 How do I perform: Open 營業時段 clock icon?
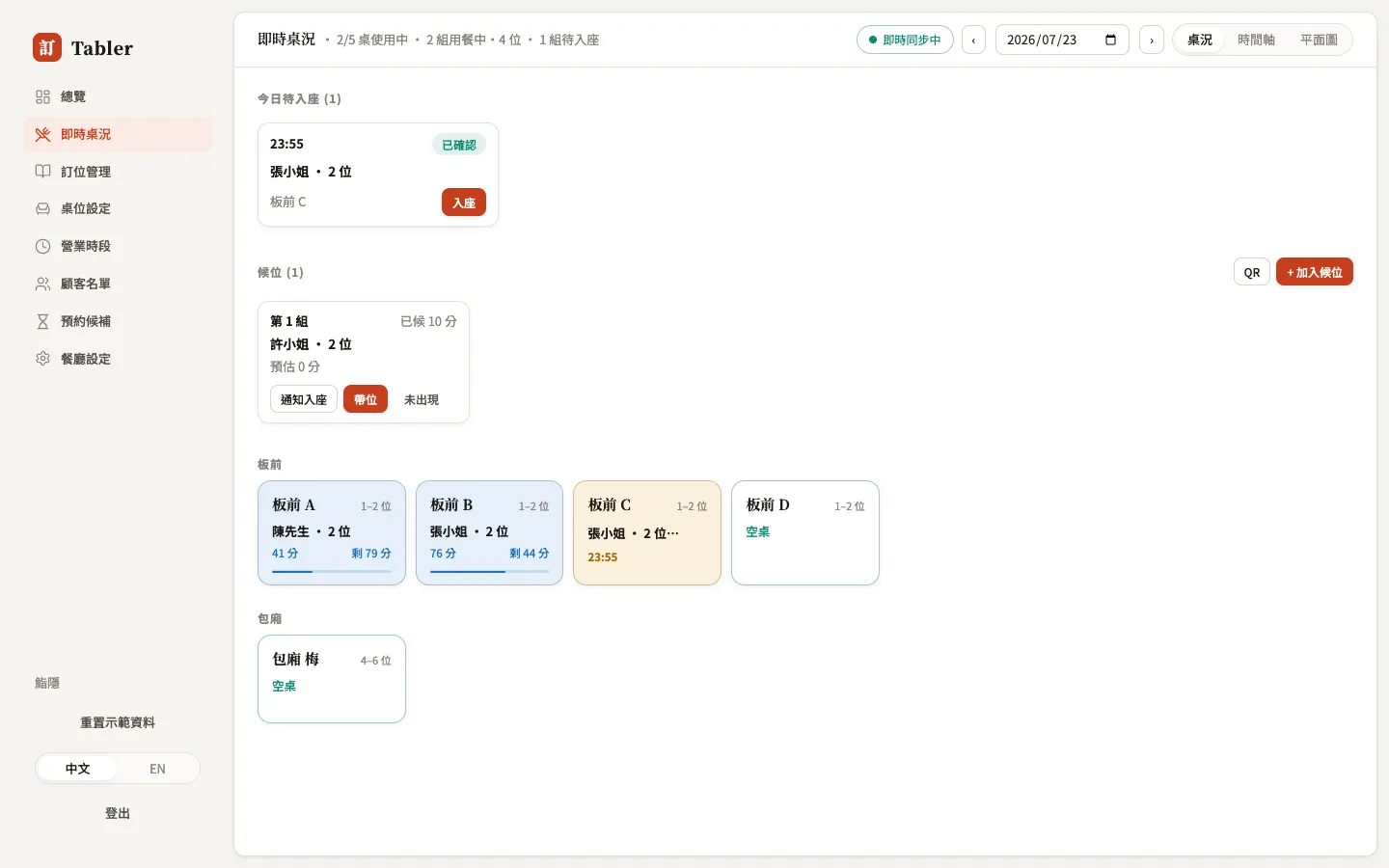tap(42, 246)
